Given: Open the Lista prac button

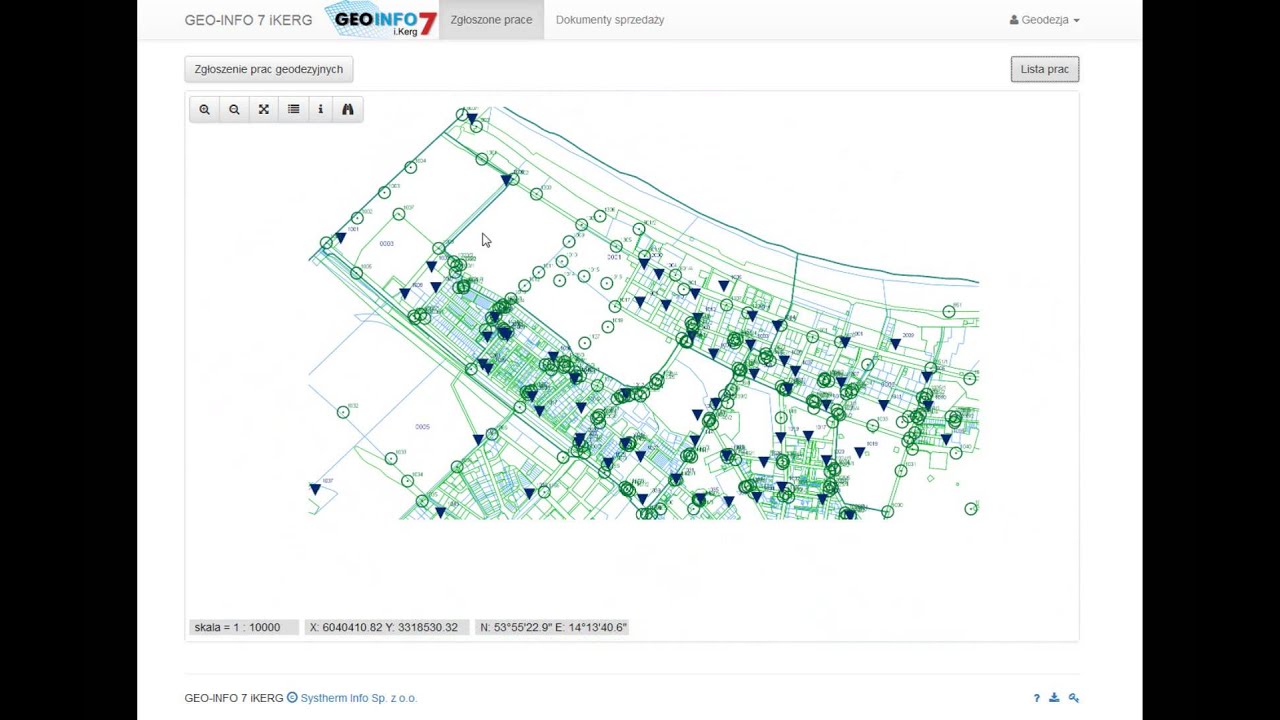Looking at the screenshot, I should (x=1045, y=69).
